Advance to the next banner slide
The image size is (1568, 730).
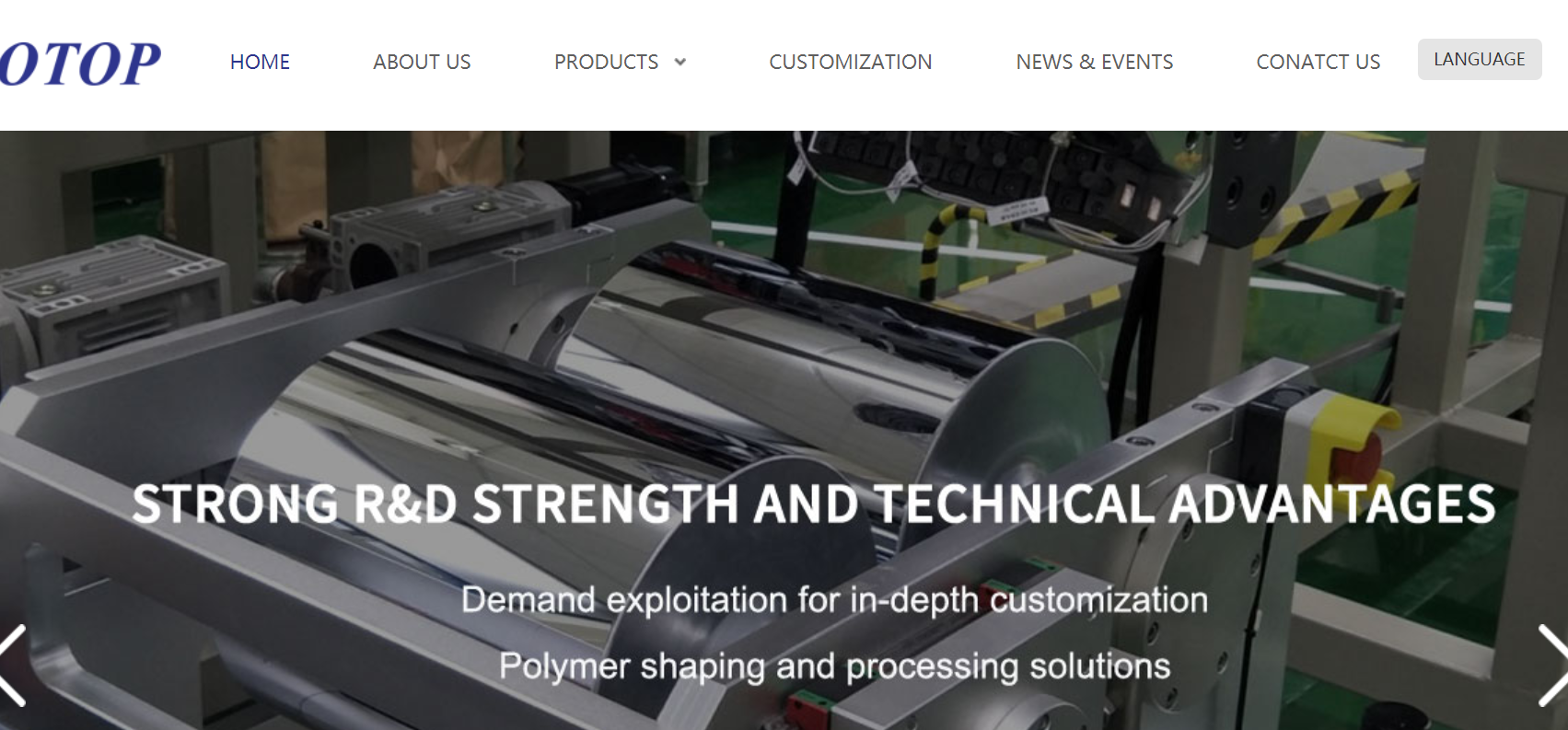(x=1553, y=666)
